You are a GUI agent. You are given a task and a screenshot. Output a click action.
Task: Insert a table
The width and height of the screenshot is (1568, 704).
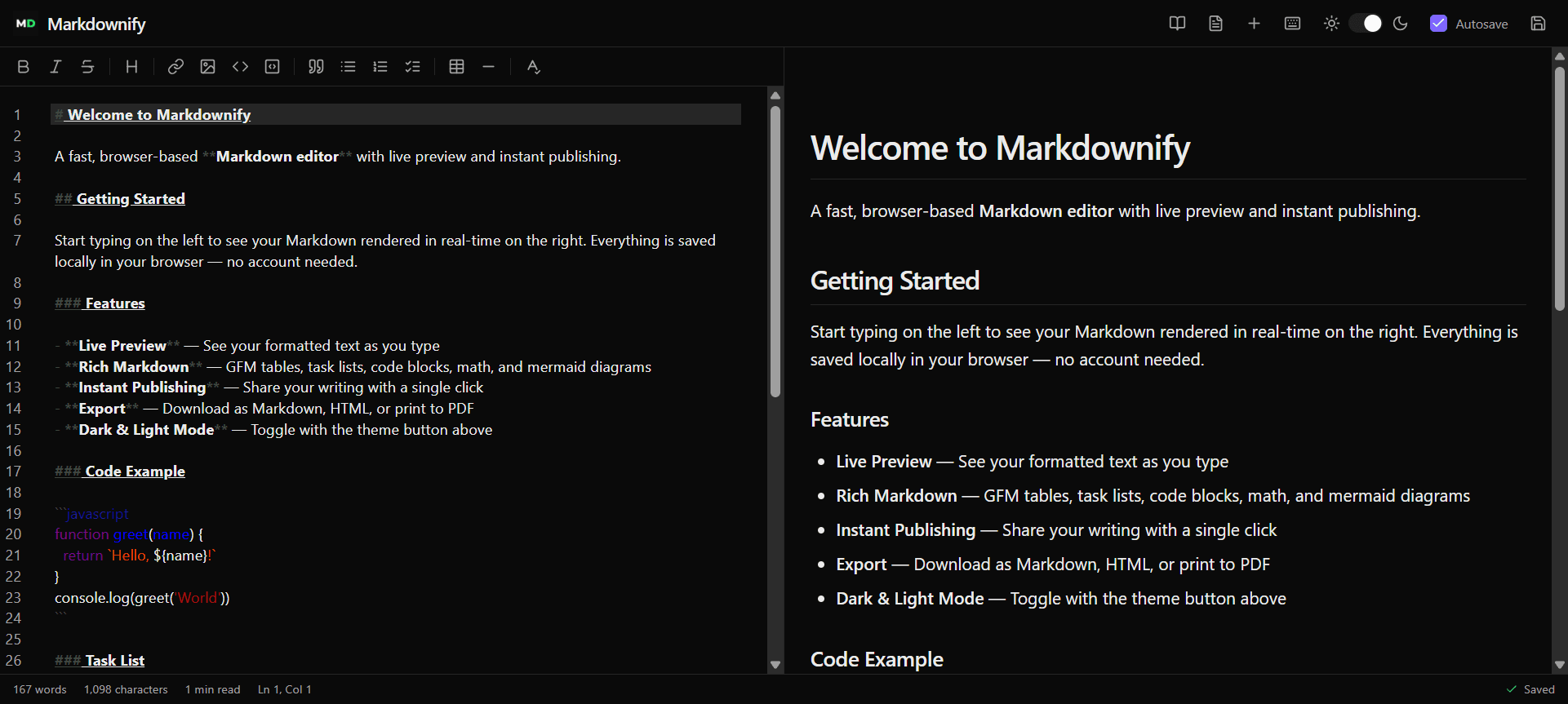click(x=457, y=67)
